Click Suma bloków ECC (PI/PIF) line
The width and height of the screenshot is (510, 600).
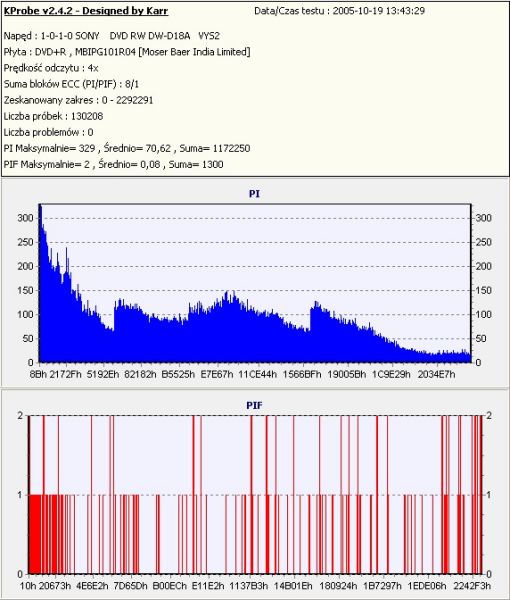(71, 84)
